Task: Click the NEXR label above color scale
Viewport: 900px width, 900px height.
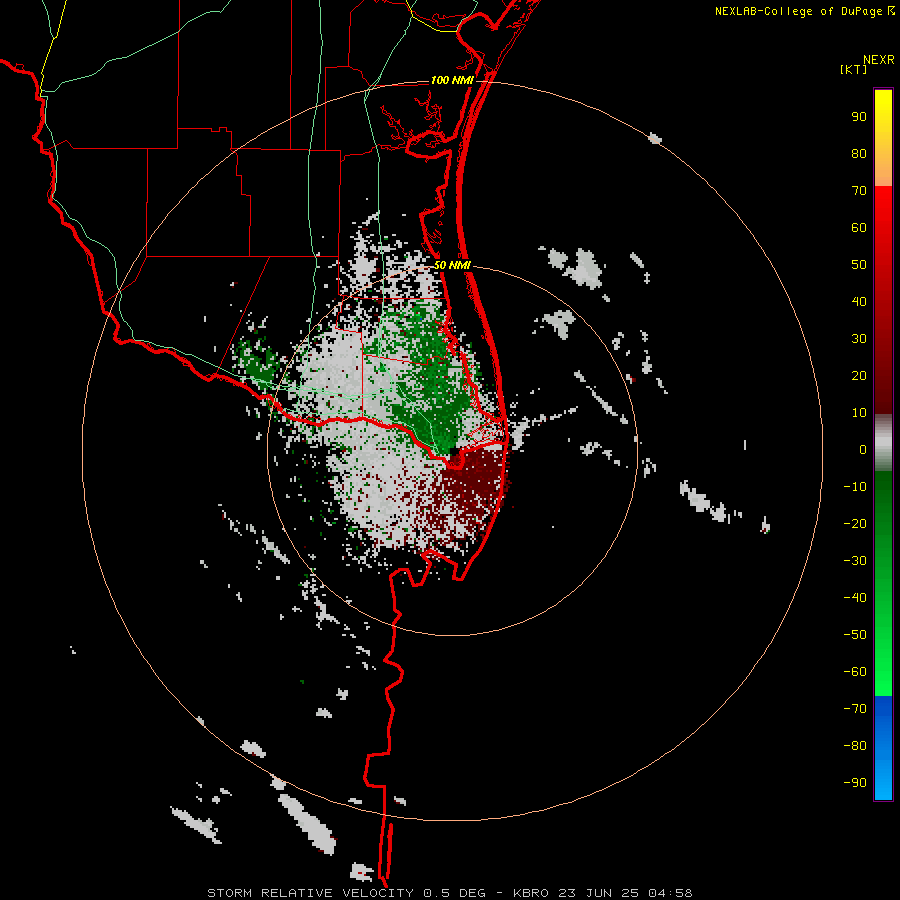Action: click(x=879, y=60)
